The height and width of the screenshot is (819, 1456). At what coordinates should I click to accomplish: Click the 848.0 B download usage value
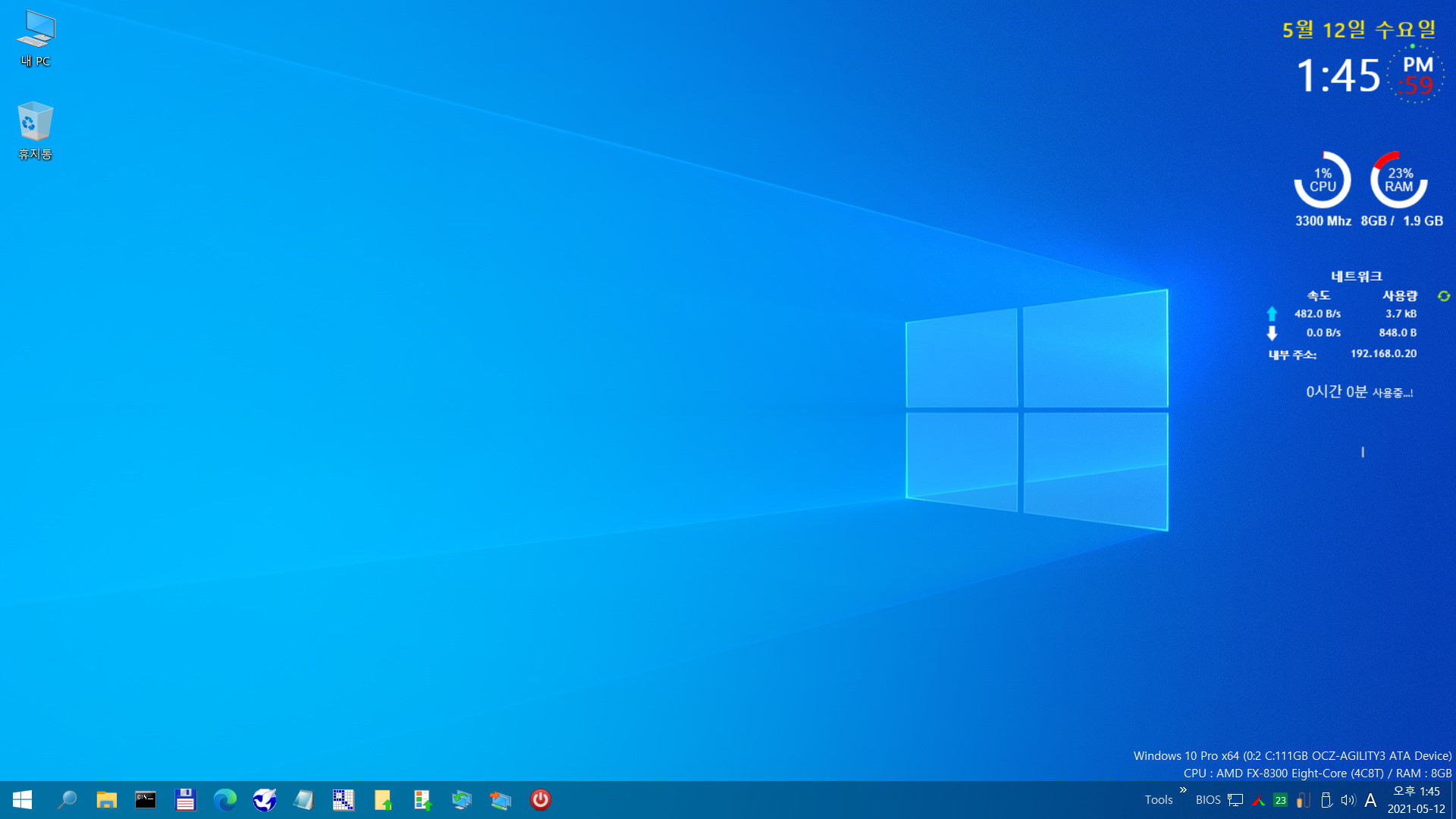pyautogui.click(x=1398, y=333)
